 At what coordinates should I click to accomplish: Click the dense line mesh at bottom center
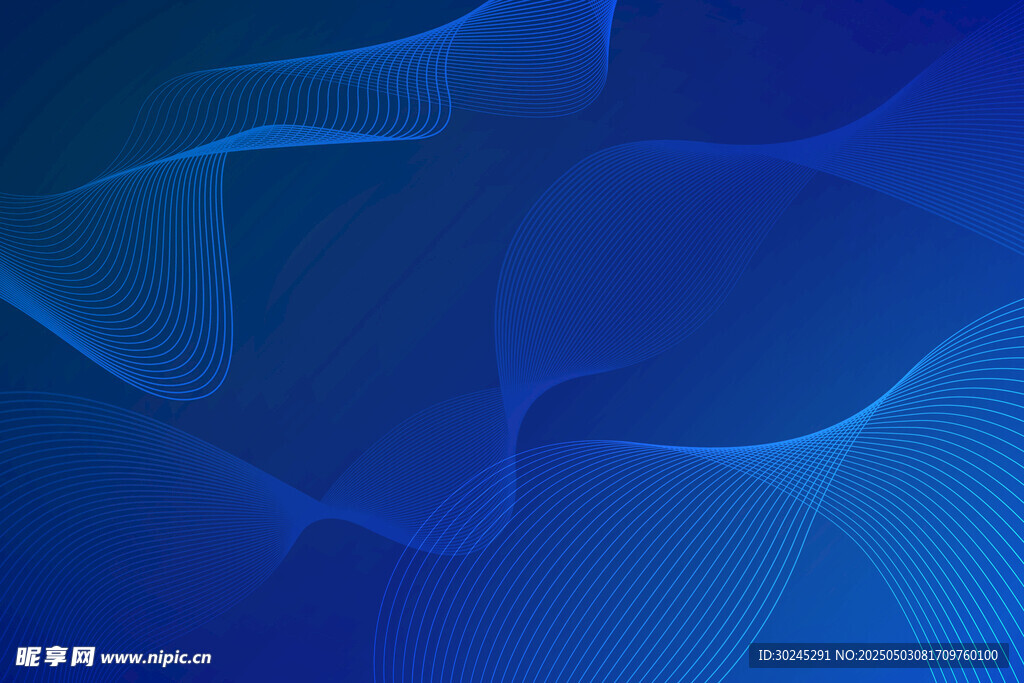(560, 580)
